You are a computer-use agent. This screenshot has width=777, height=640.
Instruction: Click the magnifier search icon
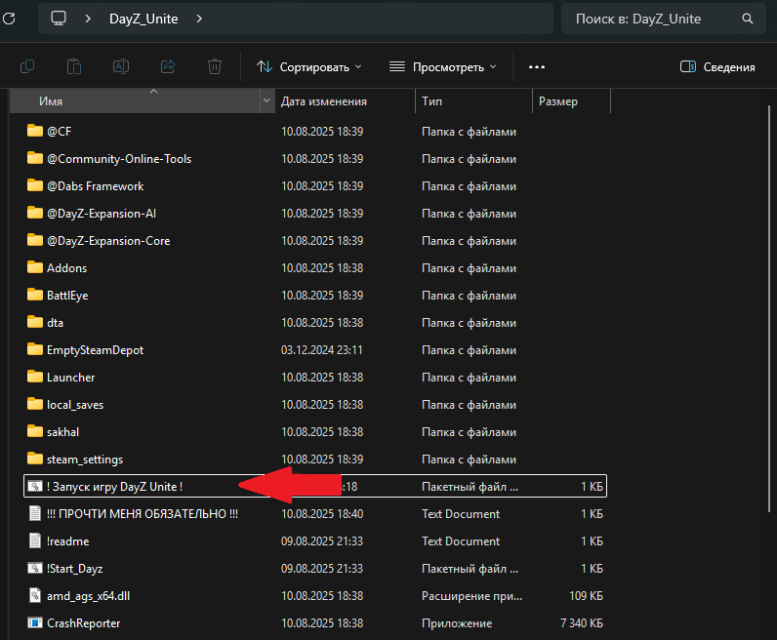pos(747,19)
